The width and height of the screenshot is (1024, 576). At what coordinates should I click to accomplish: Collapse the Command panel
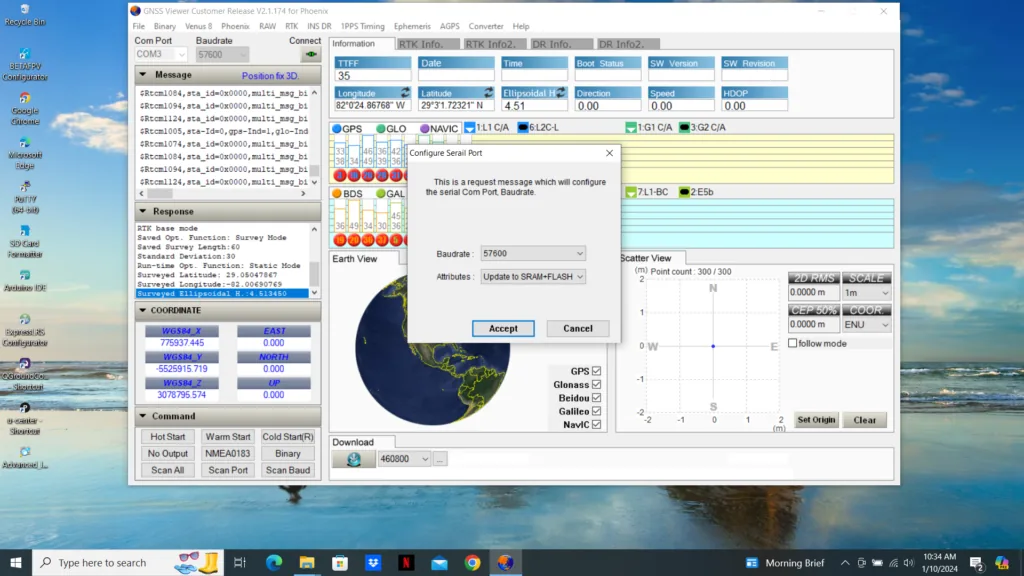[x=143, y=416]
